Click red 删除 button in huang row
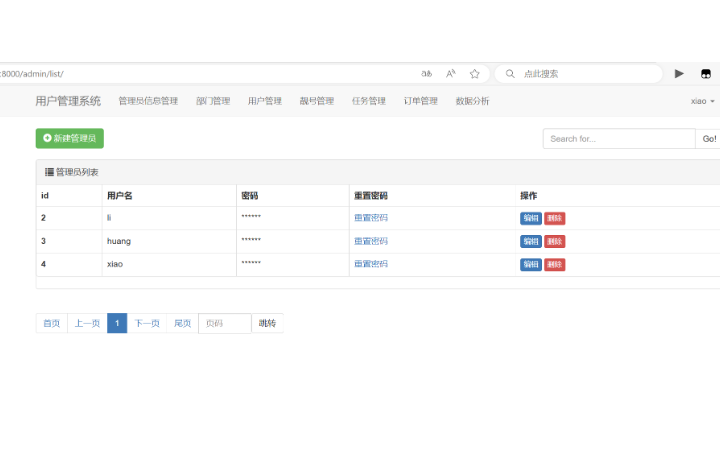This screenshot has width=720, height=450. point(555,241)
